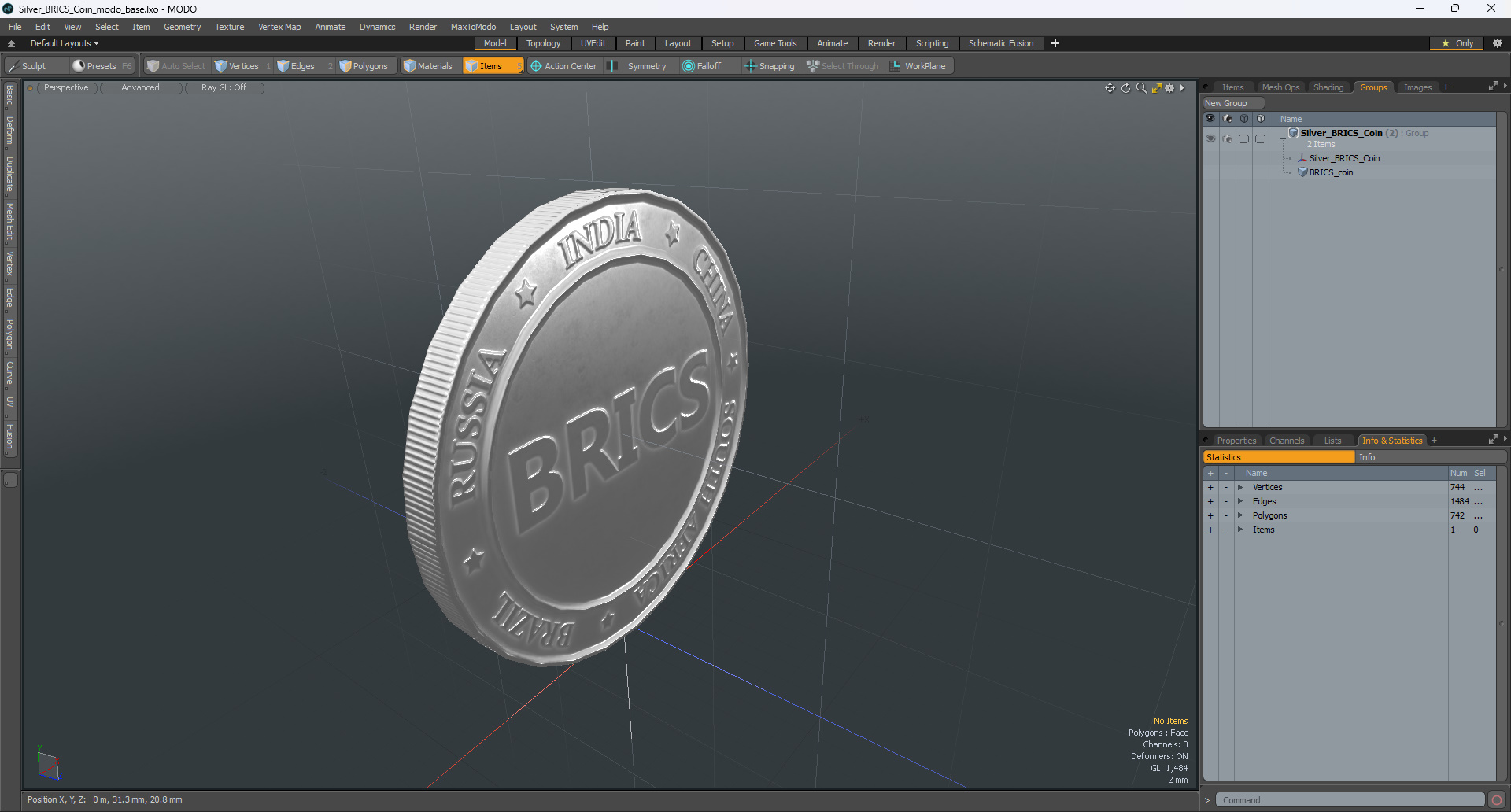Click minus on the Polygons row

[1225, 516]
